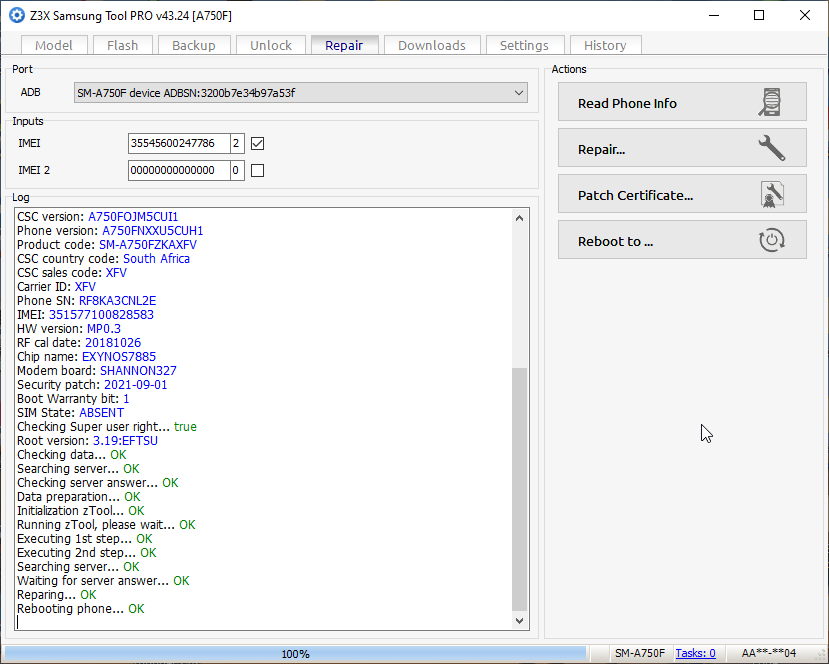The image size is (829, 664).
Task: Click log line HW version MP0.3
Action: 69,329
